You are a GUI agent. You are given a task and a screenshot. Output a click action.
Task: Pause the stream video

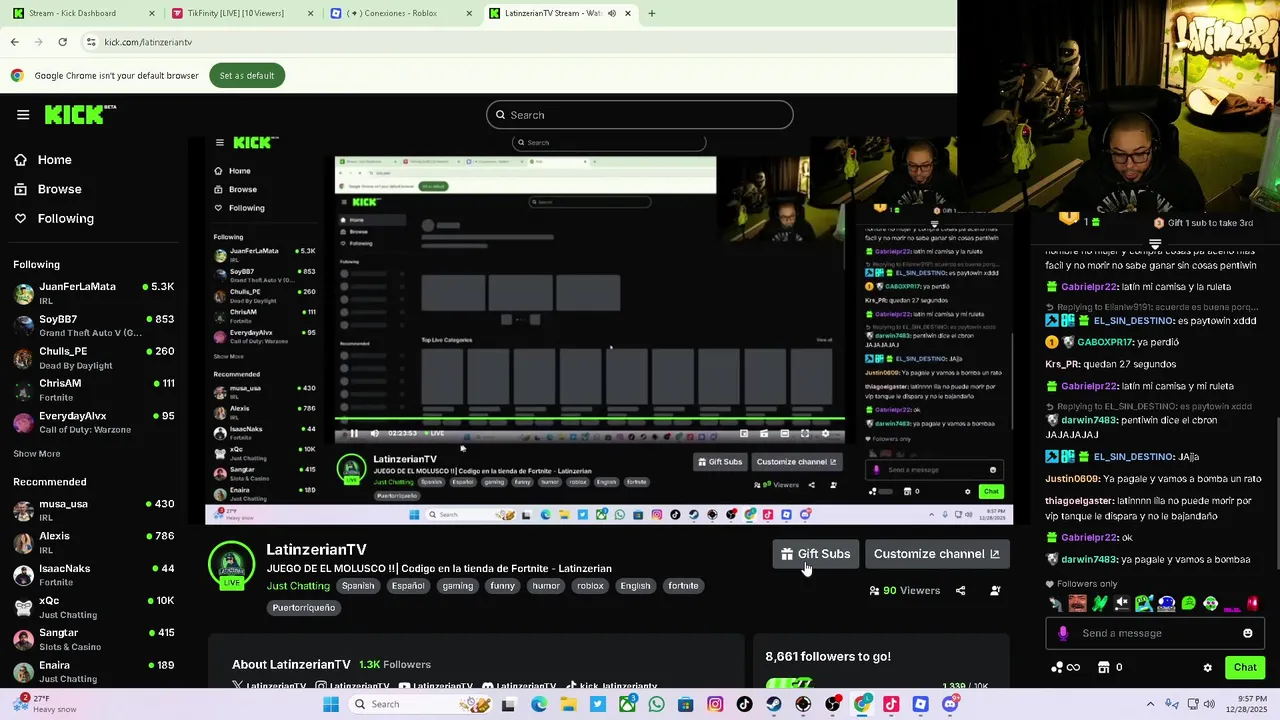(353, 433)
